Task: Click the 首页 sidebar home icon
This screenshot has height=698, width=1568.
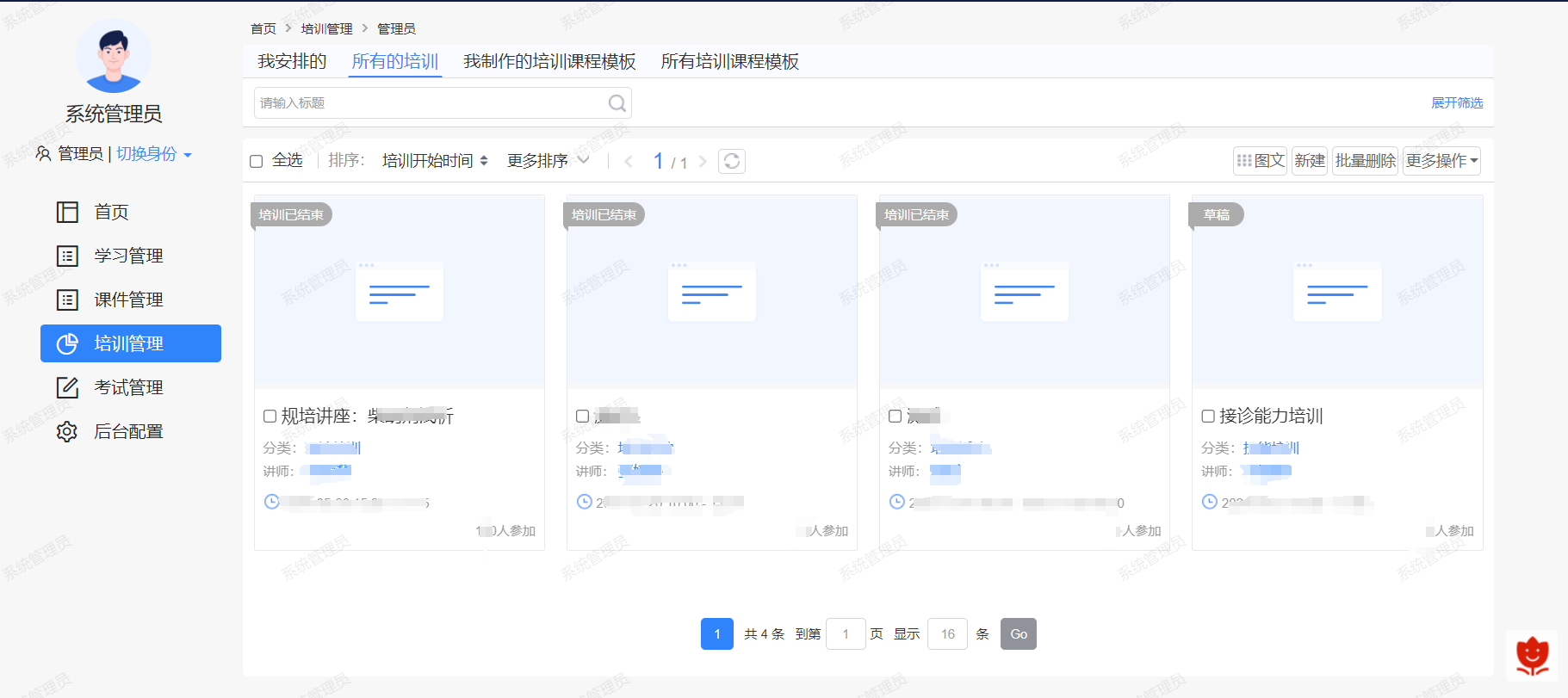Action: [x=67, y=212]
